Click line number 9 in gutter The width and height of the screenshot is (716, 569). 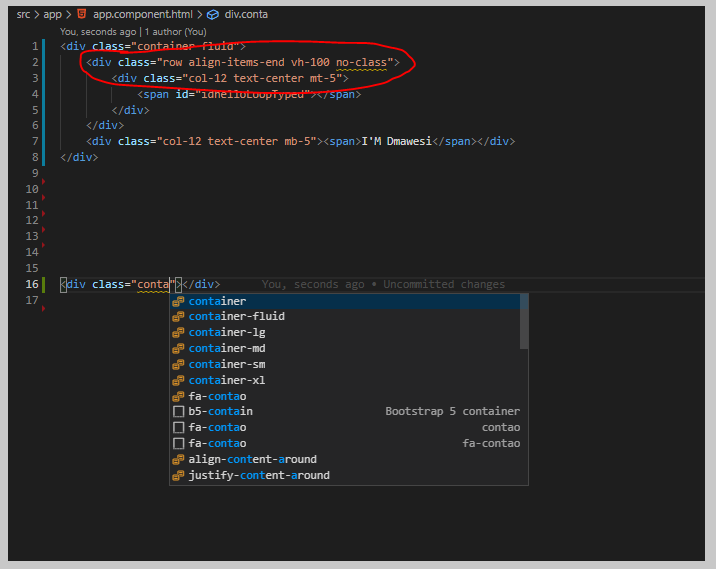[35, 173]
